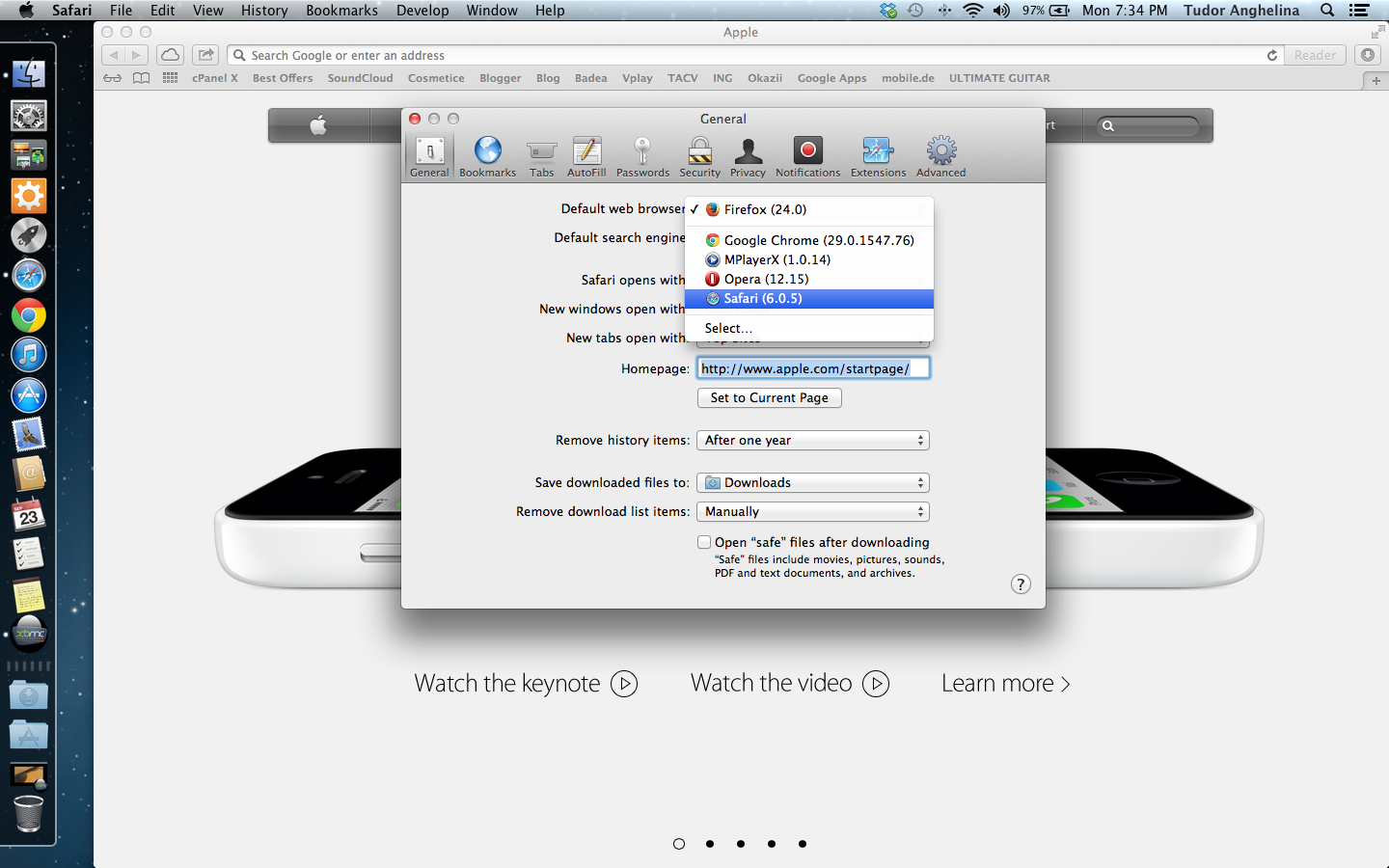
Task: Launch Google Chrome from the Dock
Action: click(x=29, y=315)
